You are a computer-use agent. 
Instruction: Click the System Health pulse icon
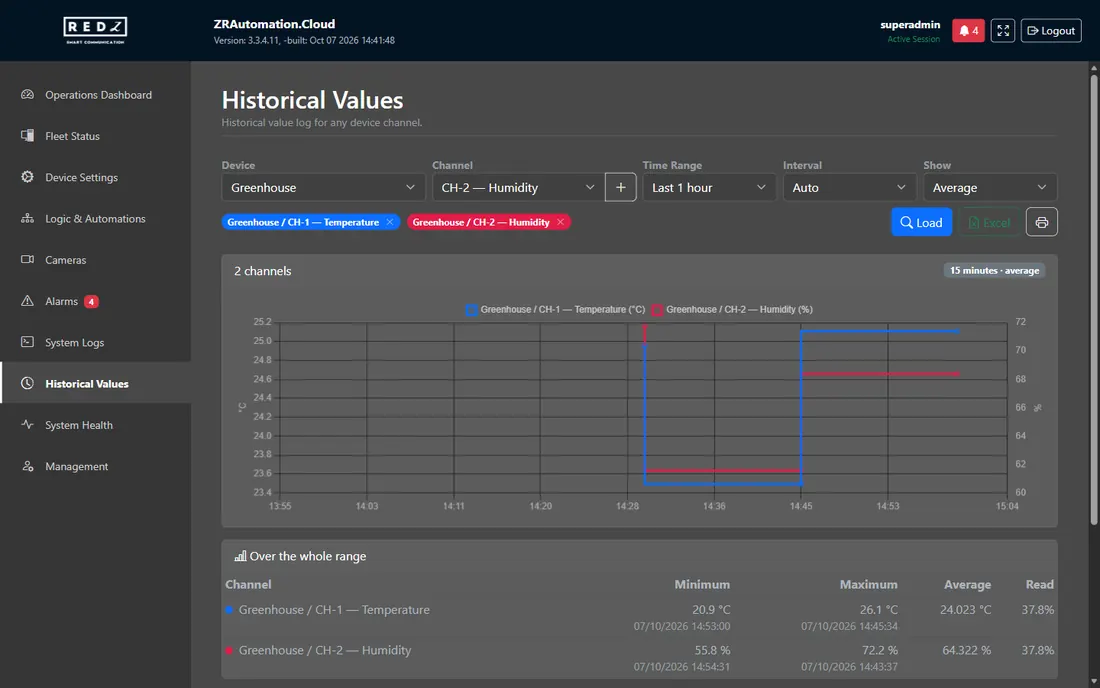tap(27, 424)
